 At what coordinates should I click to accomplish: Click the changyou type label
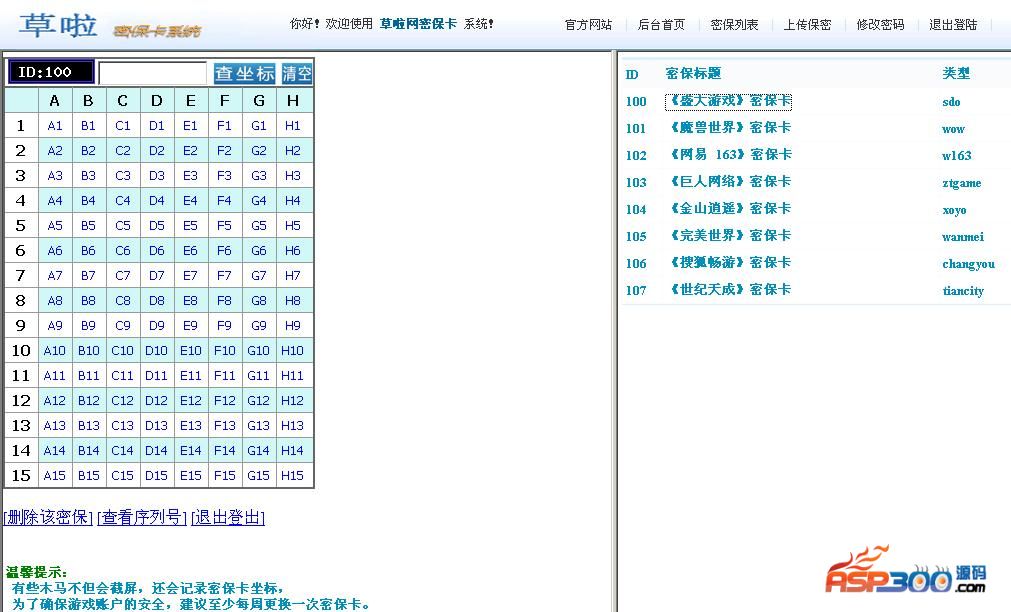click(968, 264)
